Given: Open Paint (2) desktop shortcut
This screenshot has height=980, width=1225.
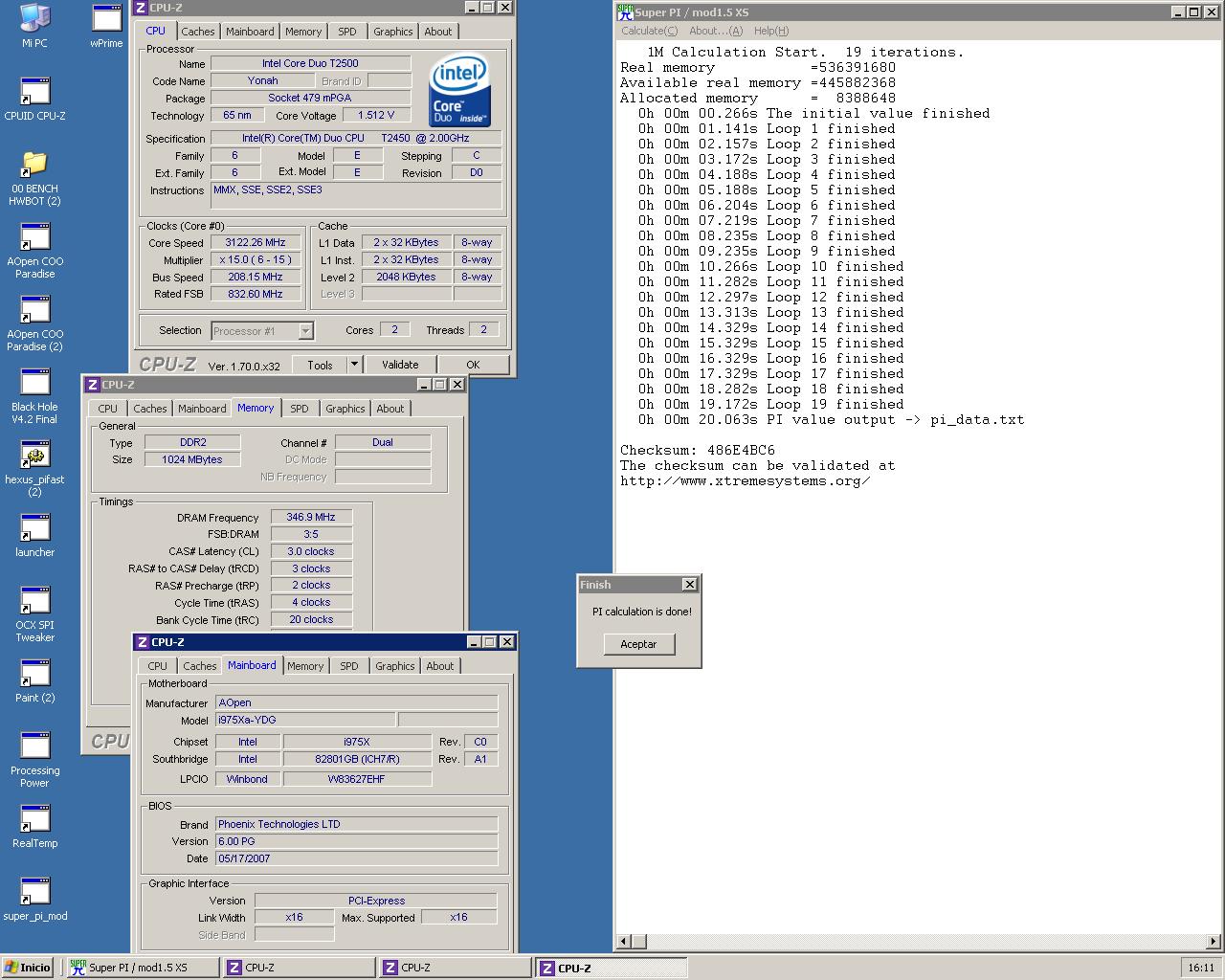Looking at the screenshot, I should tap(34, 680).
